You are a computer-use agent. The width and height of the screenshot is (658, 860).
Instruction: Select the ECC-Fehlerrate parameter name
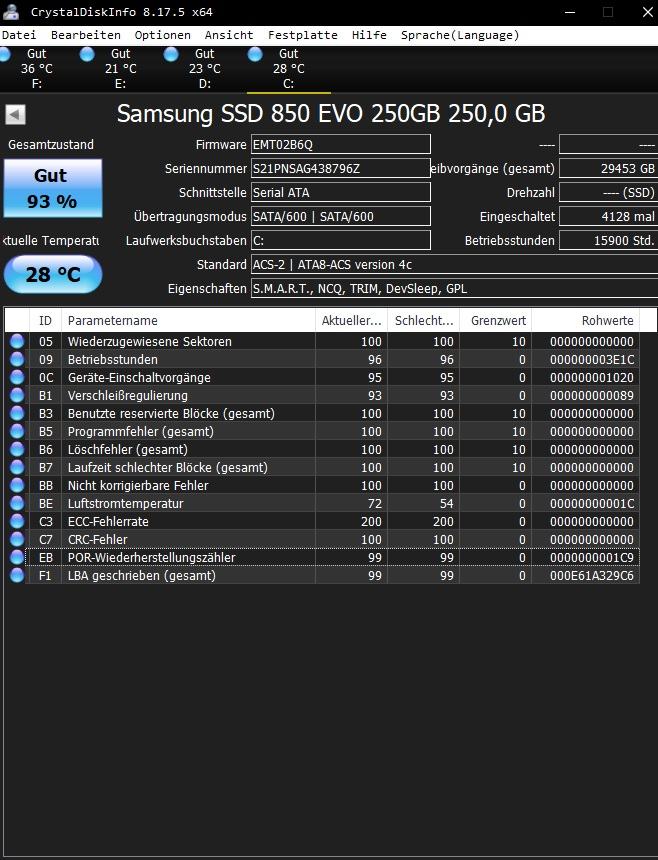(x=108, y=521)
